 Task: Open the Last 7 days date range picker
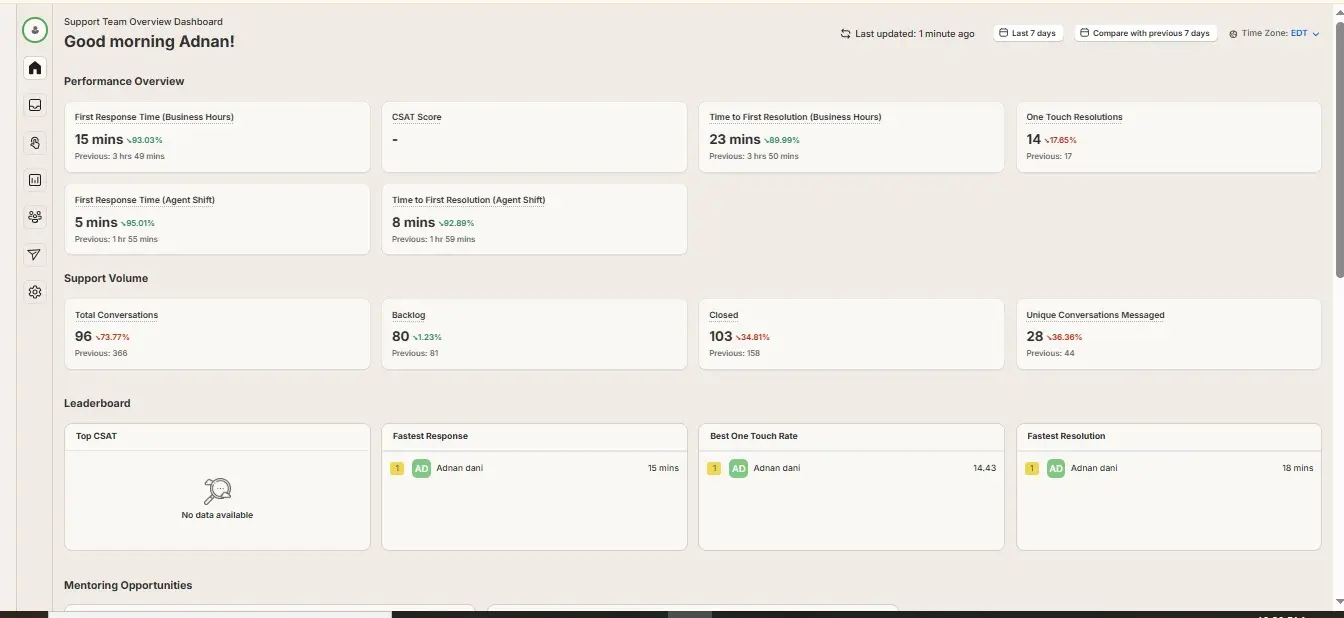pos(1028,33)
